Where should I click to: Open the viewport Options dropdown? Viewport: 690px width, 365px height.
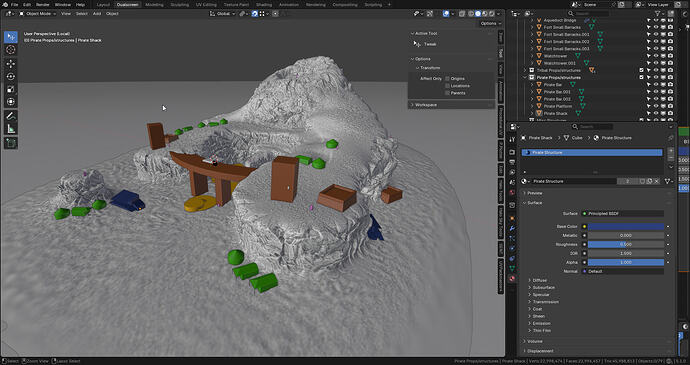click(x=491, y=23)
